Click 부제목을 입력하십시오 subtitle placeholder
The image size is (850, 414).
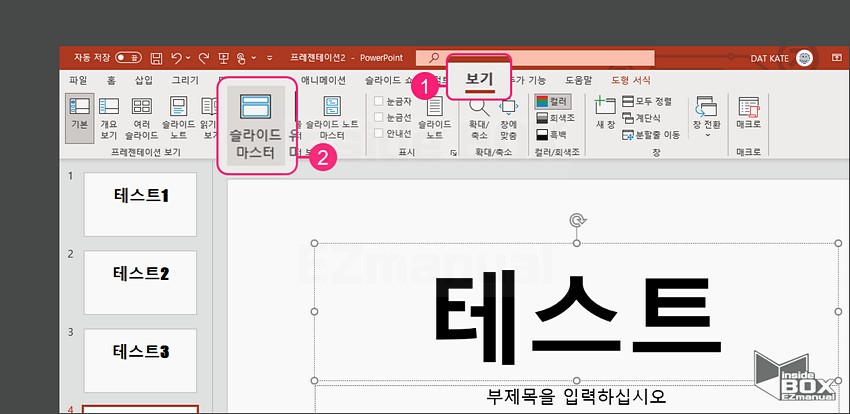pos(576,397)
